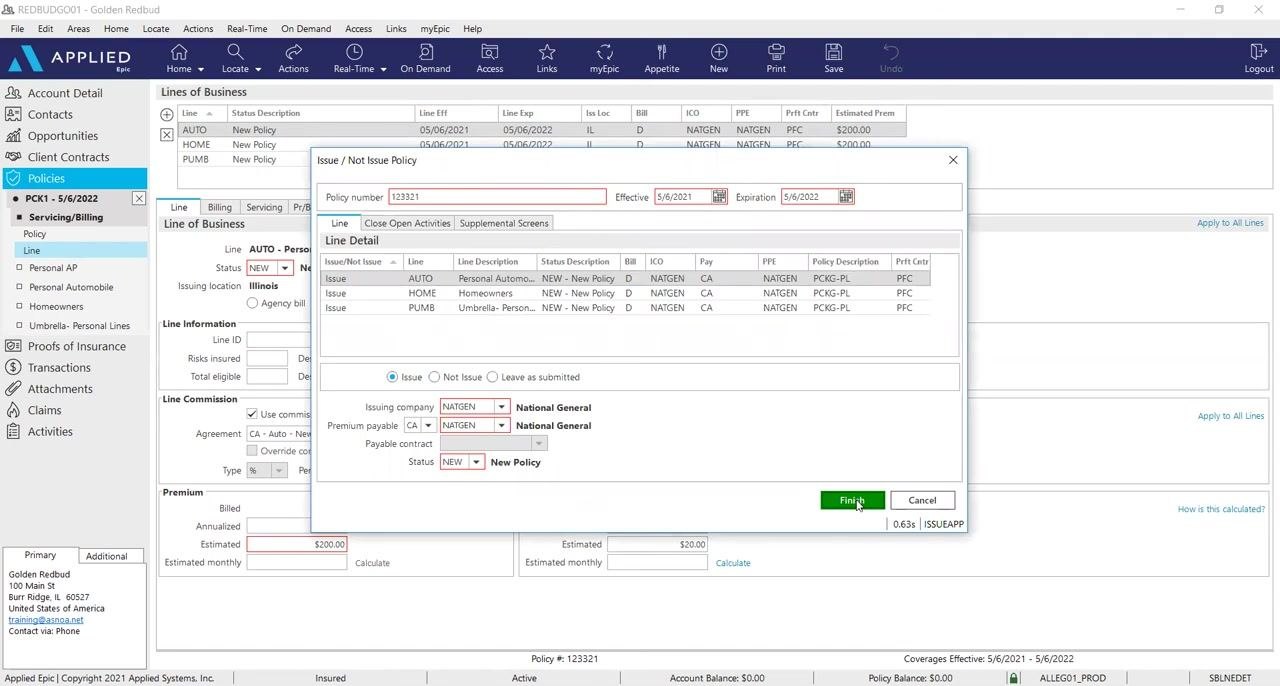The height and width of the screenshot is (686, 1280).
Task: Expand the Issuing company dropdown
Action: (x=502, y=407)
